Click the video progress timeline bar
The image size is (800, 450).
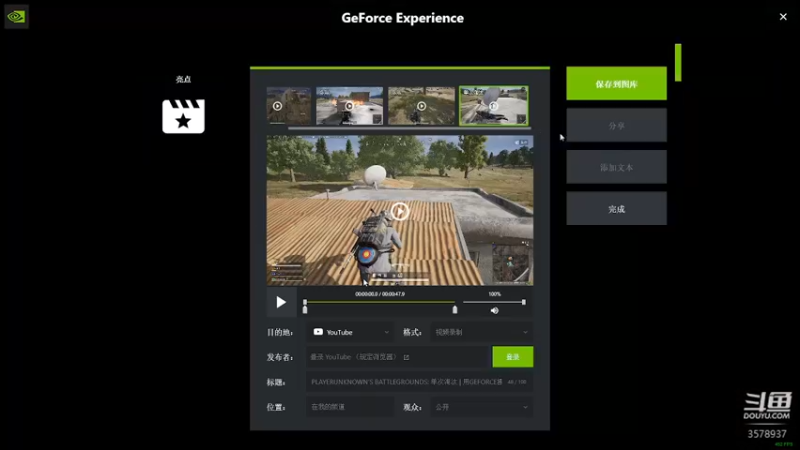click(380, 302)
